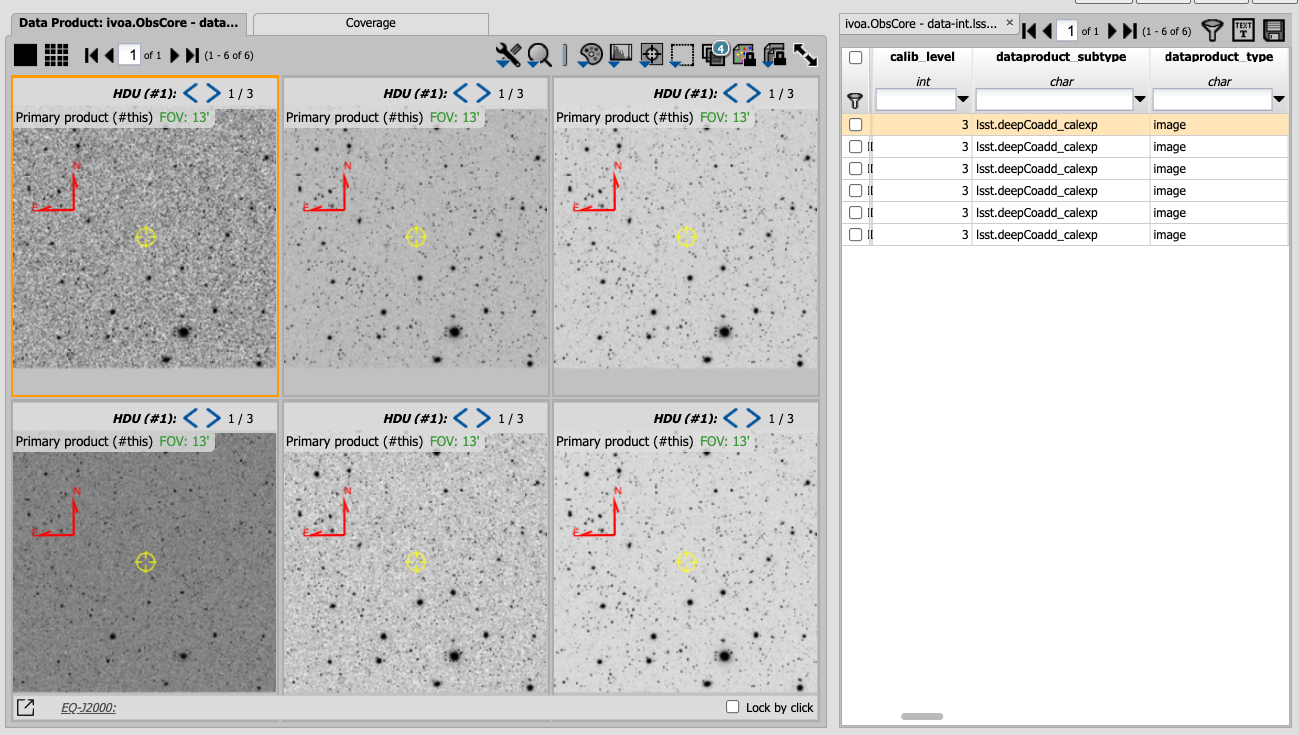Click the calib_level filter input box
Viewport: 1299px width, 735px height.
(915, 100)
